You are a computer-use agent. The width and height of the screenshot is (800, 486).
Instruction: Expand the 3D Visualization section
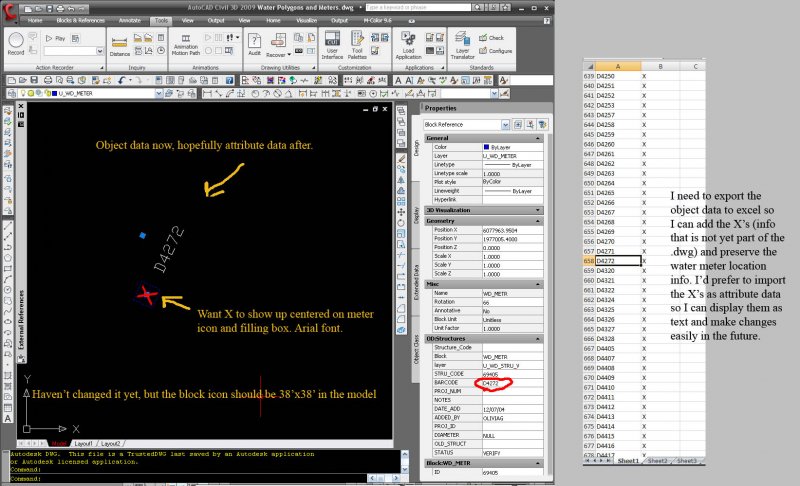(x=537, y=210)
